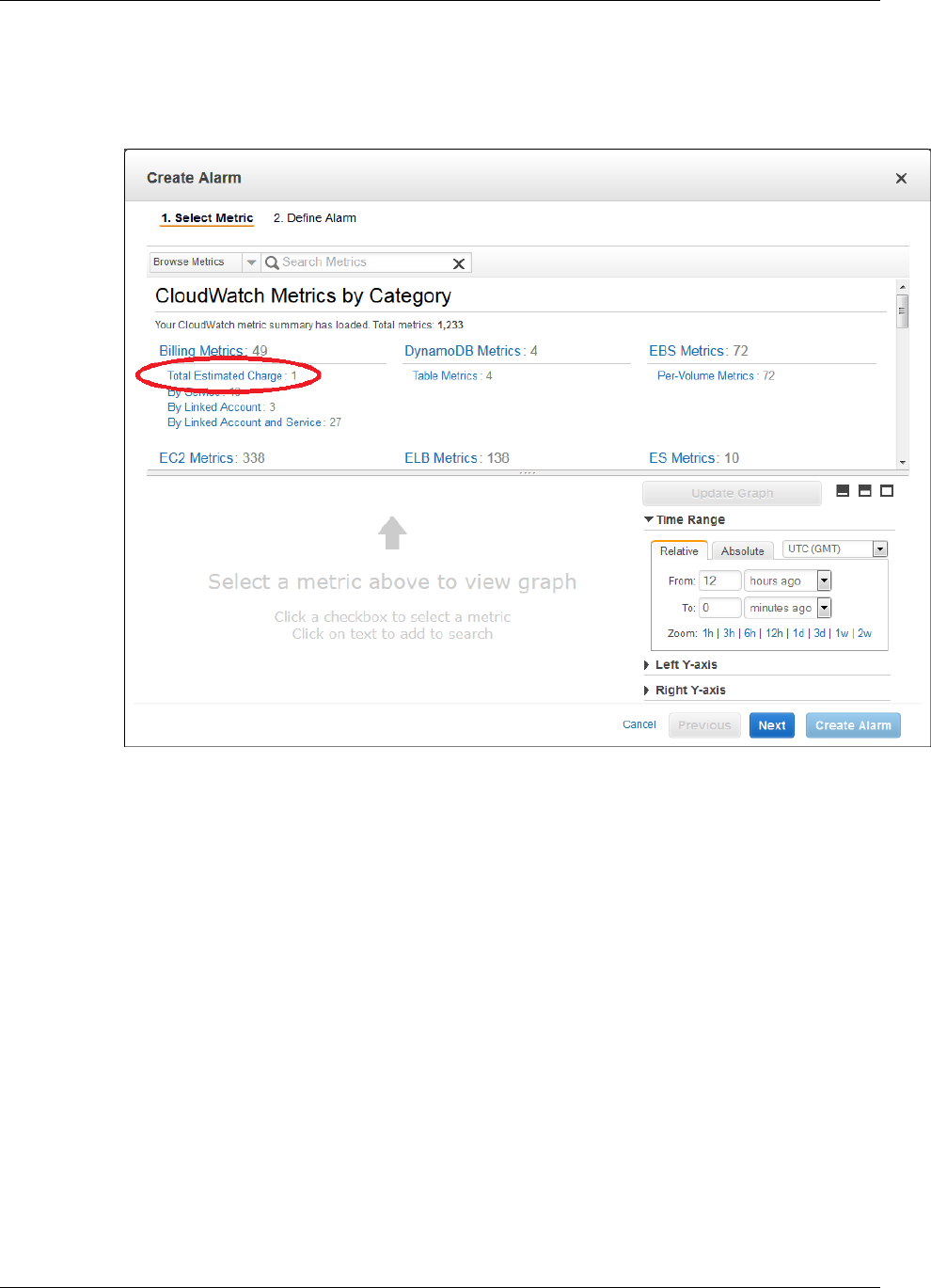Select the split graph pane layout icon

(864, 490)
